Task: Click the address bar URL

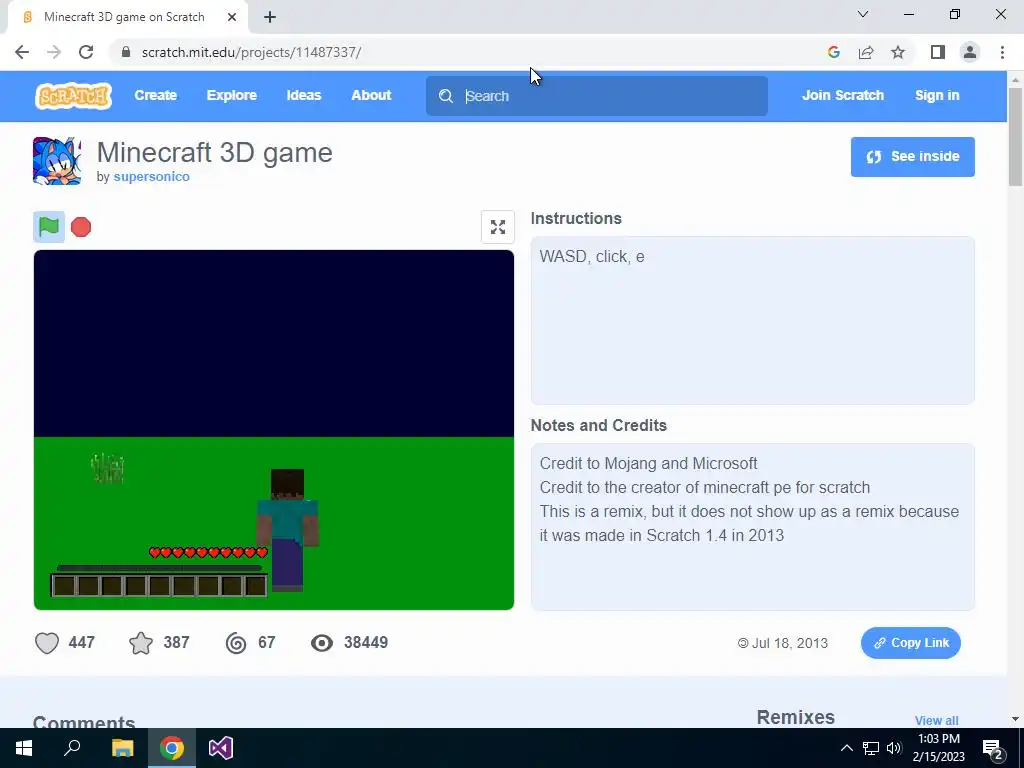Action: click(251, 52)
